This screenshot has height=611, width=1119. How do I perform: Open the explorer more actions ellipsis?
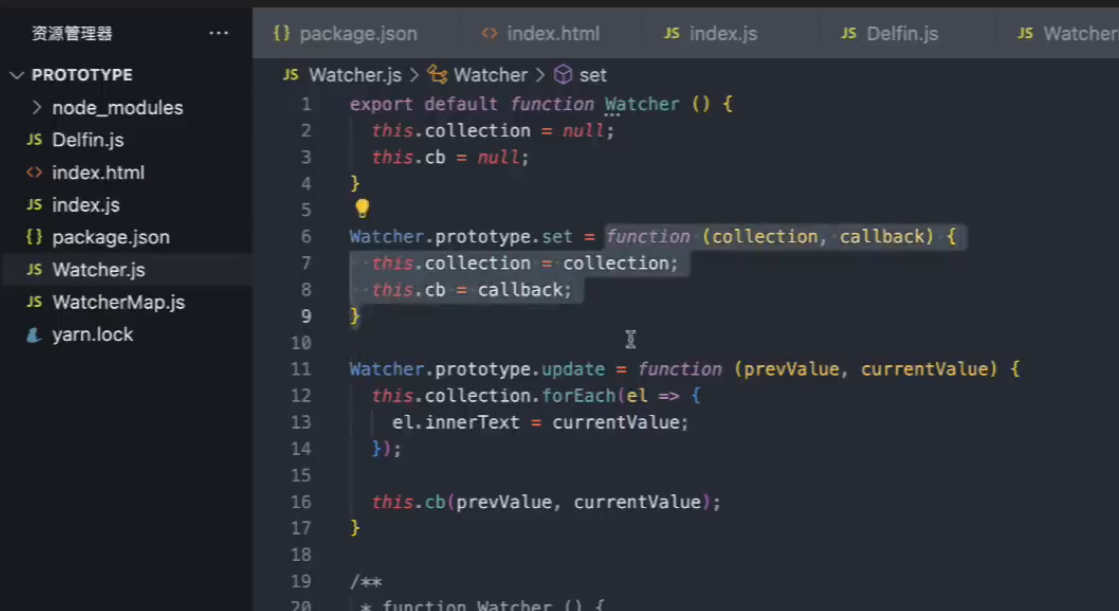click(218, 33)
